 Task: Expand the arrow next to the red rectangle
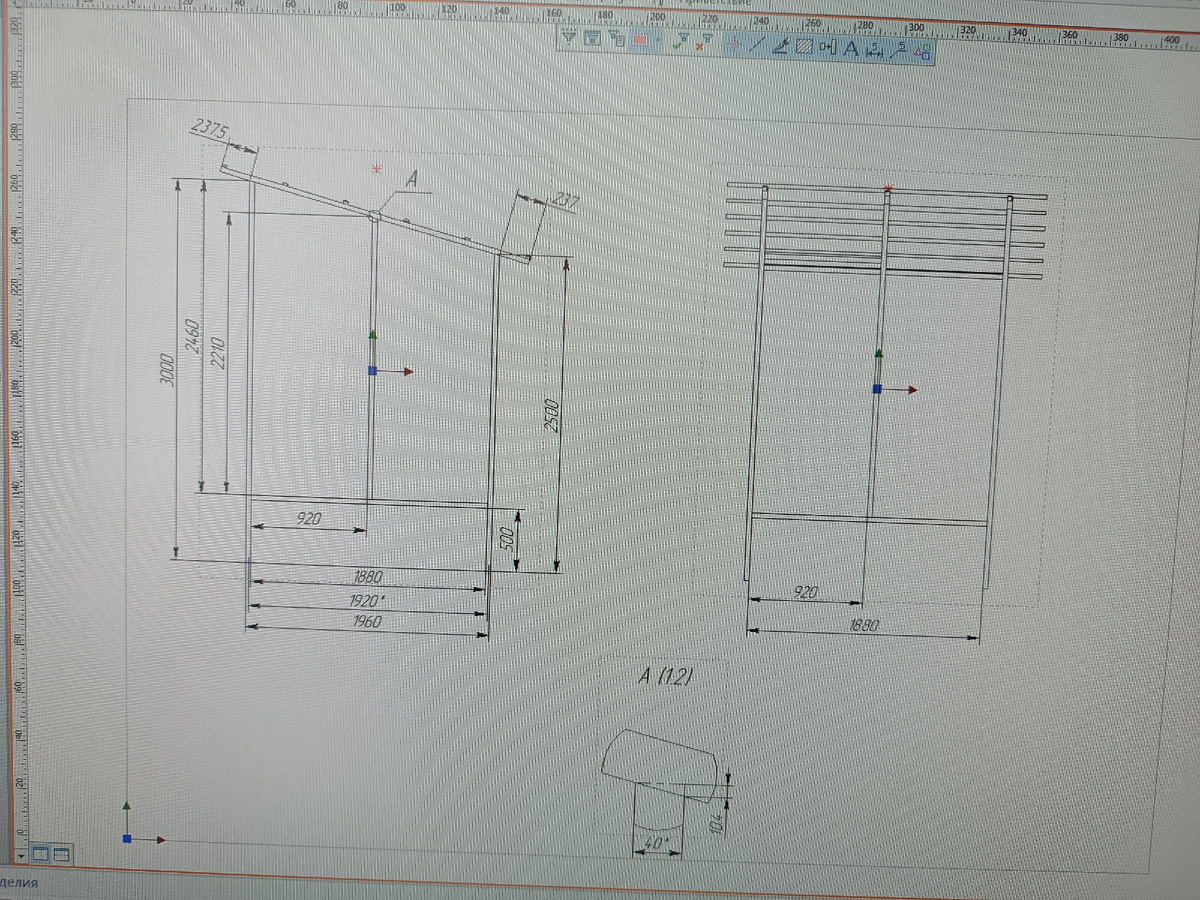658,40
